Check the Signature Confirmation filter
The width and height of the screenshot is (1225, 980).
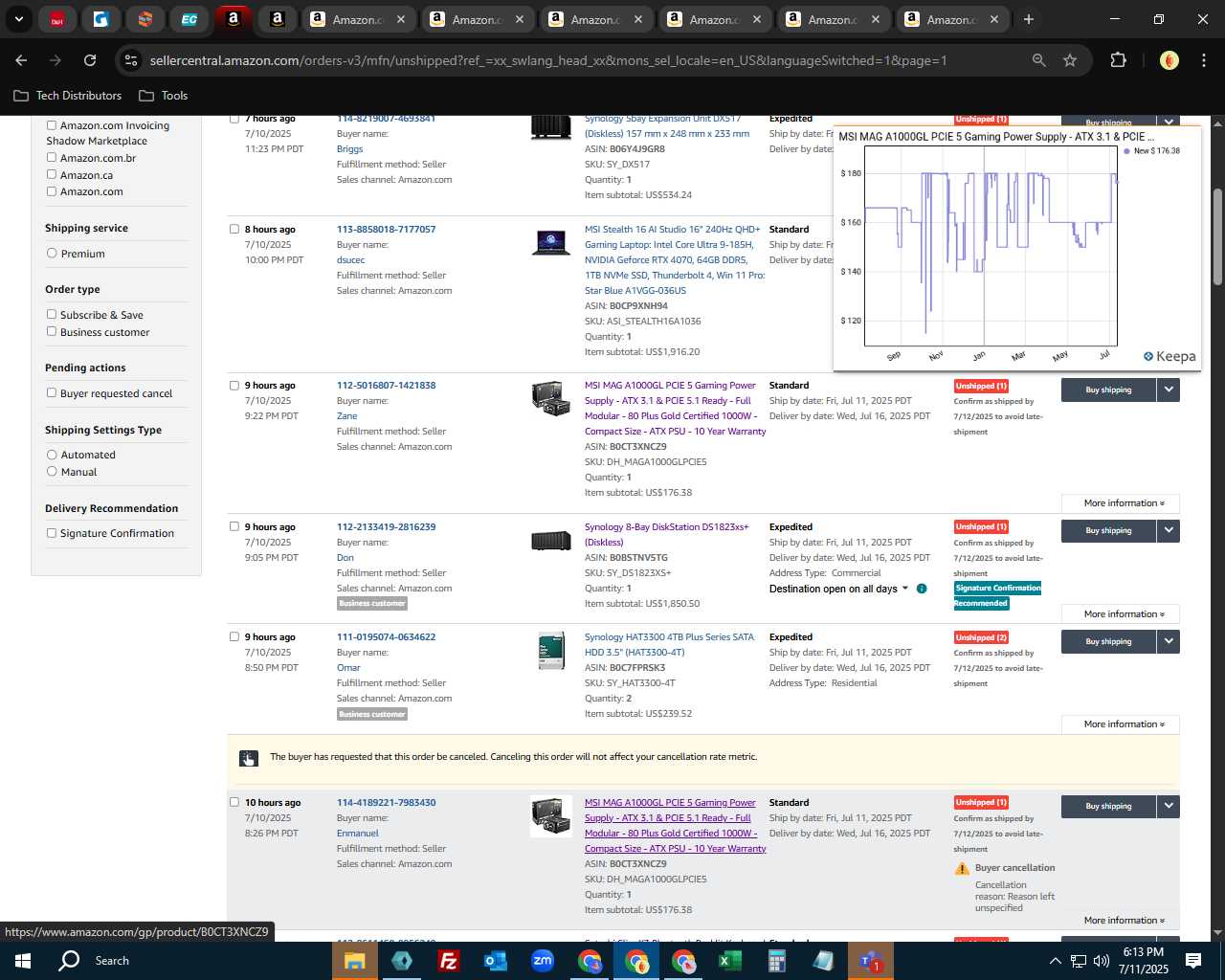(52, 533)
